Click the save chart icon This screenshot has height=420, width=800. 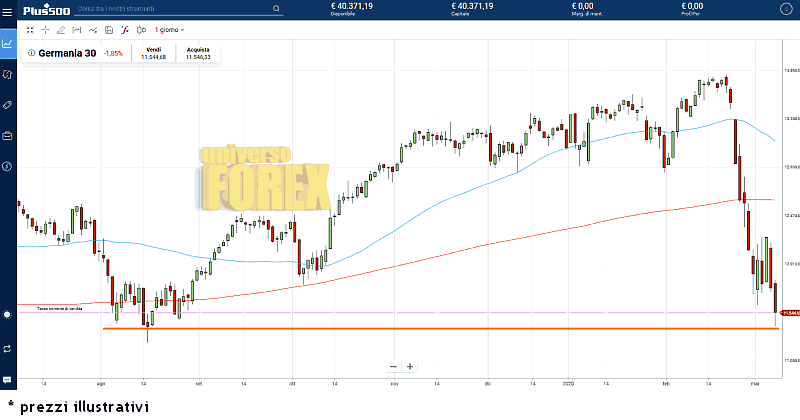108,30
